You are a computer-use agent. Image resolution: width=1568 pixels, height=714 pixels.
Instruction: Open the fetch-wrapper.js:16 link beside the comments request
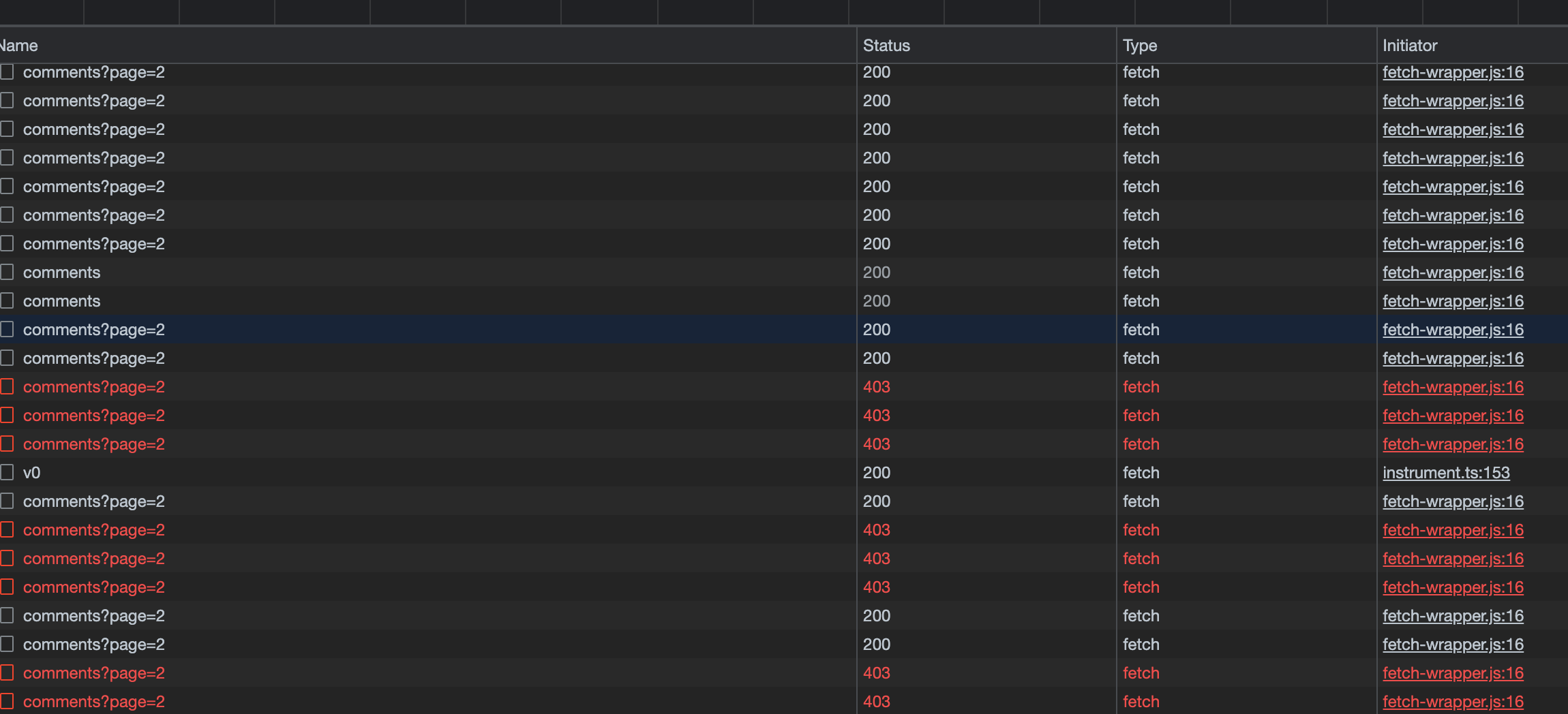pyautogui.click(x=1453, y=272)
